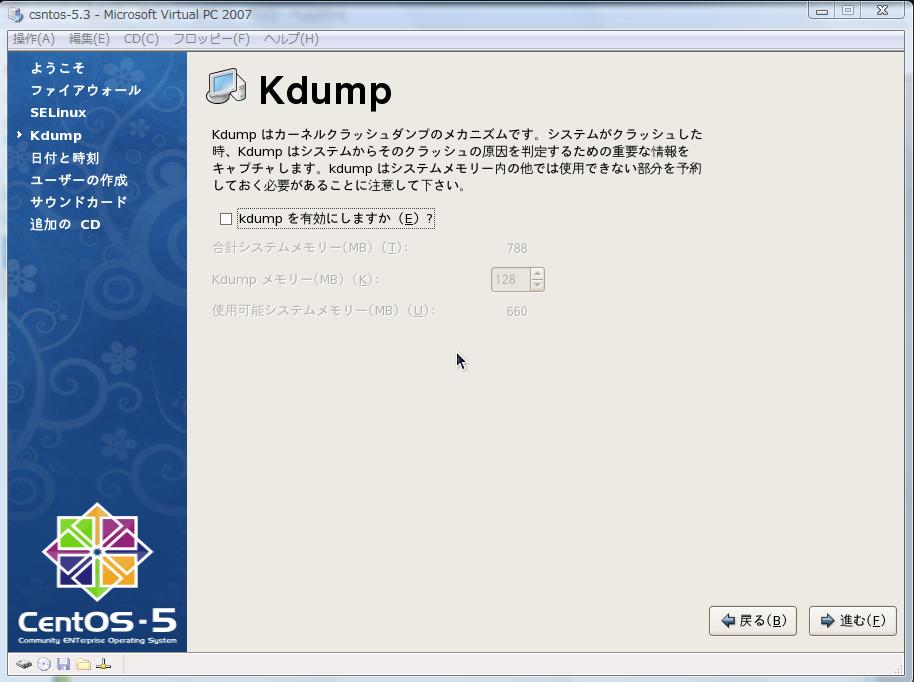Click the Kdump memory value field
This screenshot has width=914, height=682.
pyautogui.click(x=510, y=279)
